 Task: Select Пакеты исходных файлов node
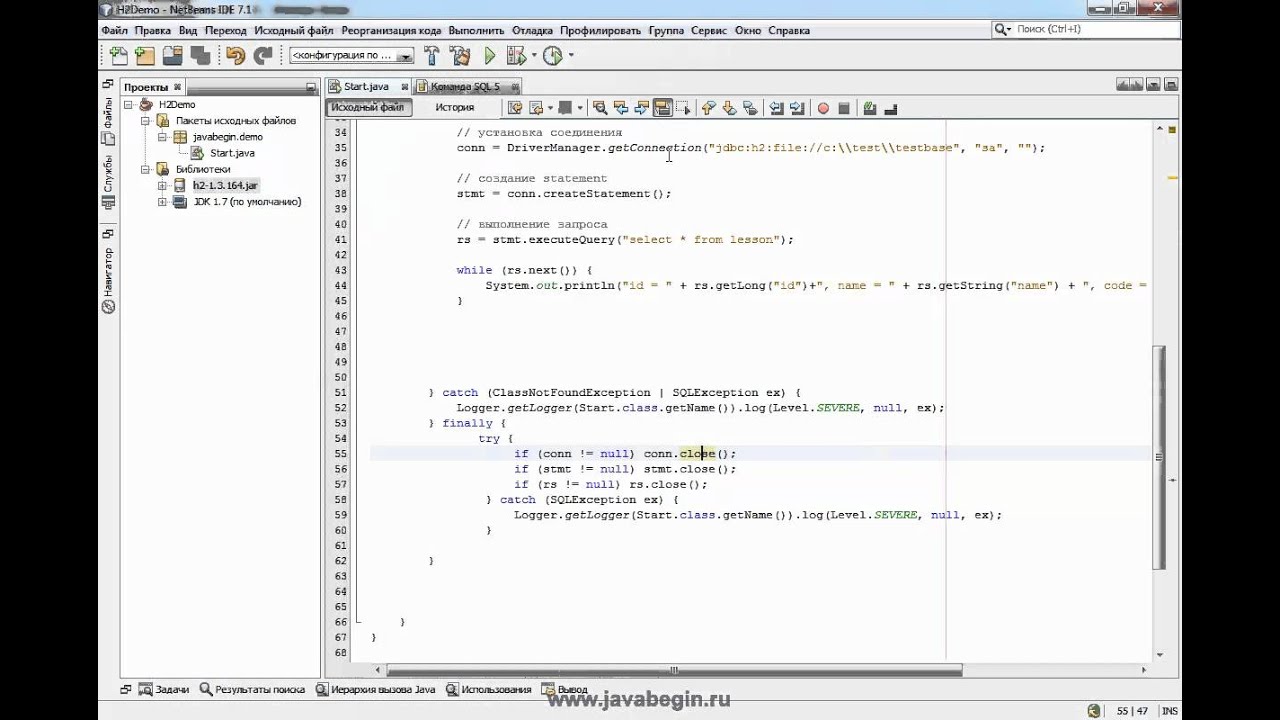click(x=236, y=121)
